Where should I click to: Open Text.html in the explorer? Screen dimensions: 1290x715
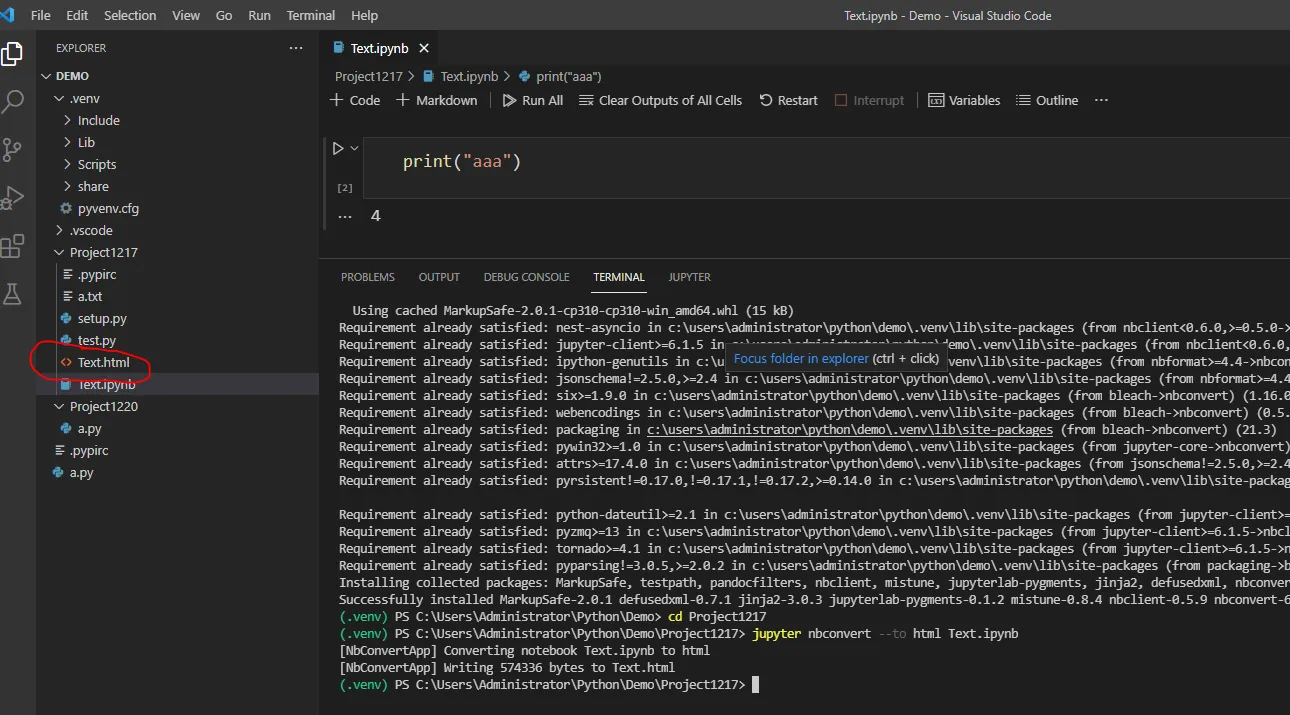click(103, 362)
